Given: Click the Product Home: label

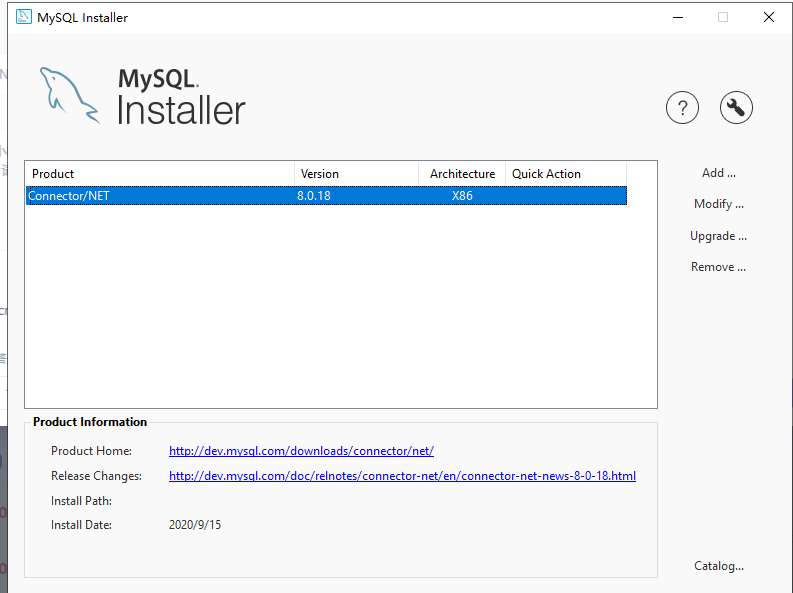Looking at the screenshot, I should click(x=92, y=451).
